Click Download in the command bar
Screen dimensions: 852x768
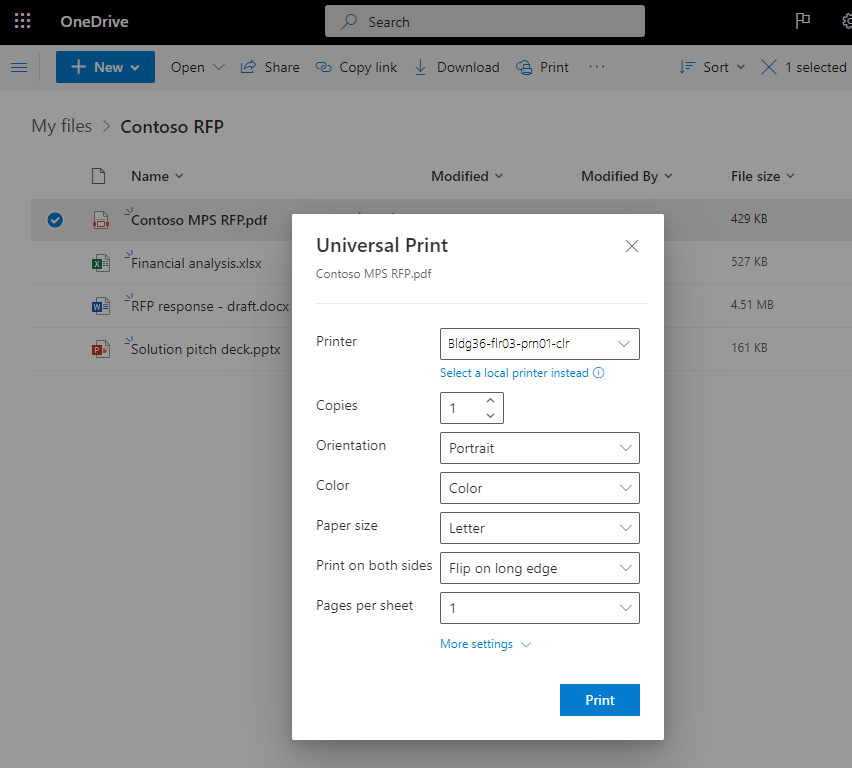[x=456, y=67]
